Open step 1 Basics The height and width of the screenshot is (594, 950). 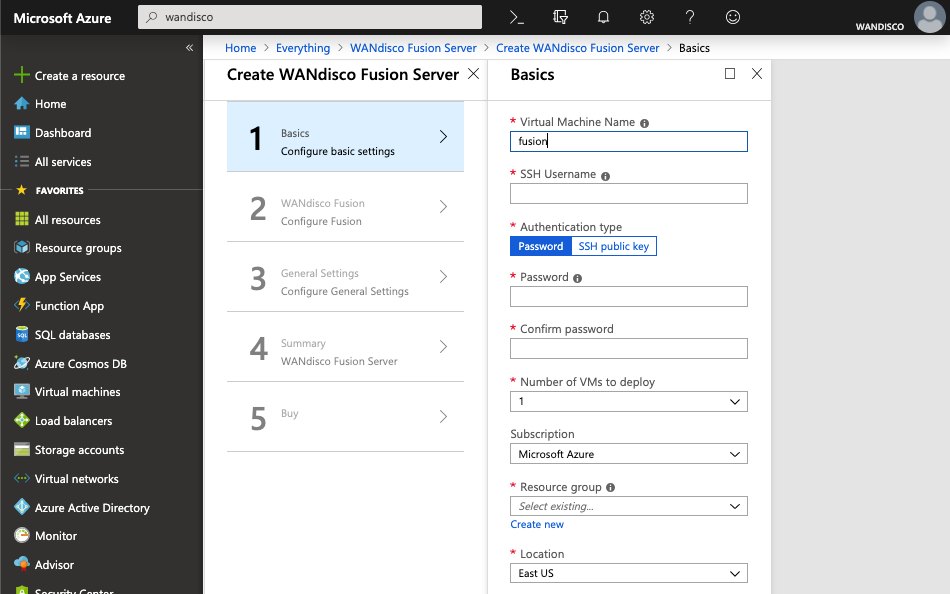345,137
